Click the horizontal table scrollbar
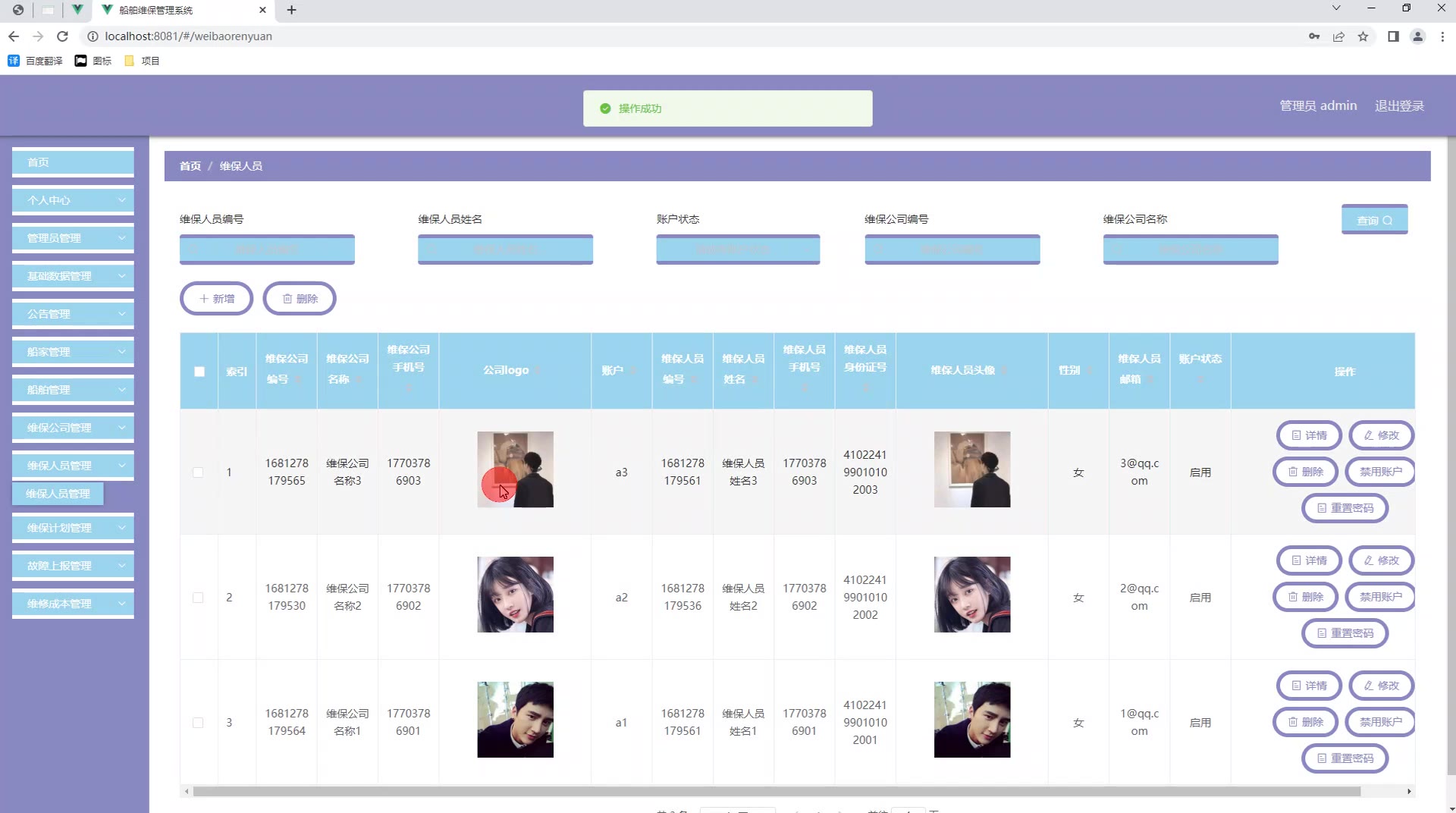The height and width of the screenshot is (813, 1456). (777, 792)
